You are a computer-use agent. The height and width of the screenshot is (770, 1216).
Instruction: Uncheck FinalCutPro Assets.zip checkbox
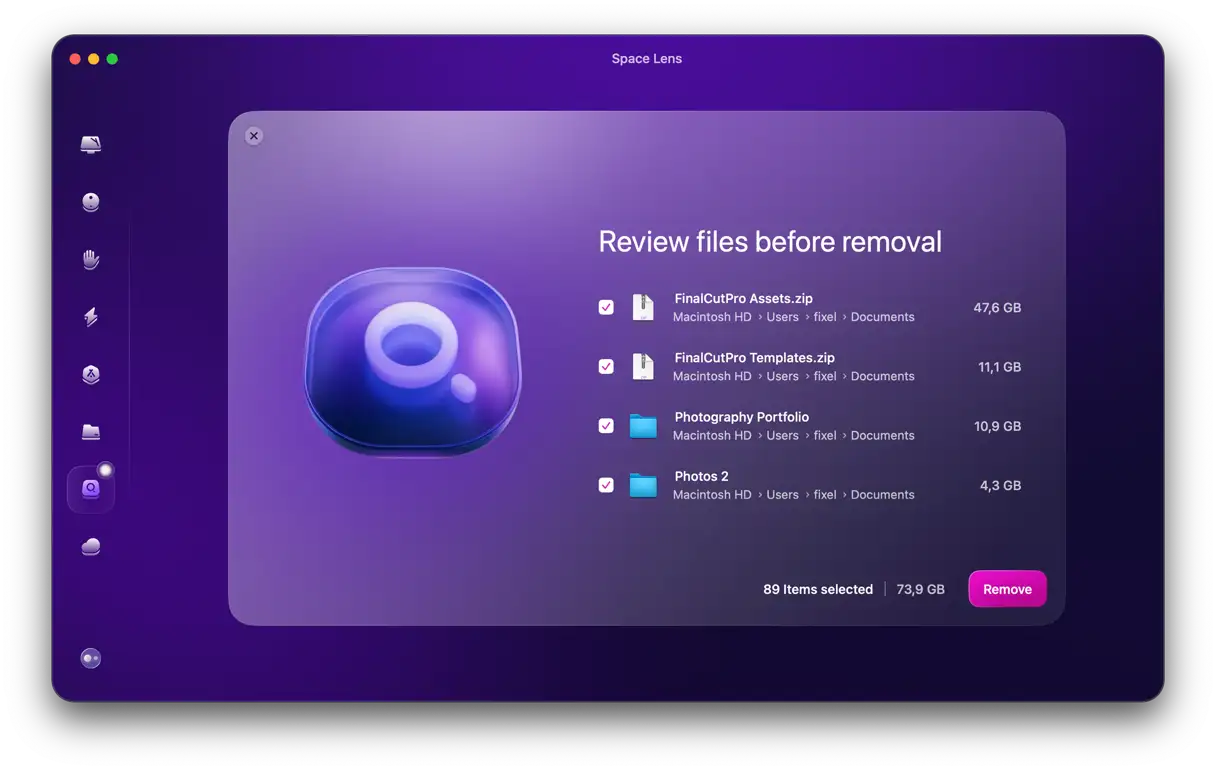(606, 307)
